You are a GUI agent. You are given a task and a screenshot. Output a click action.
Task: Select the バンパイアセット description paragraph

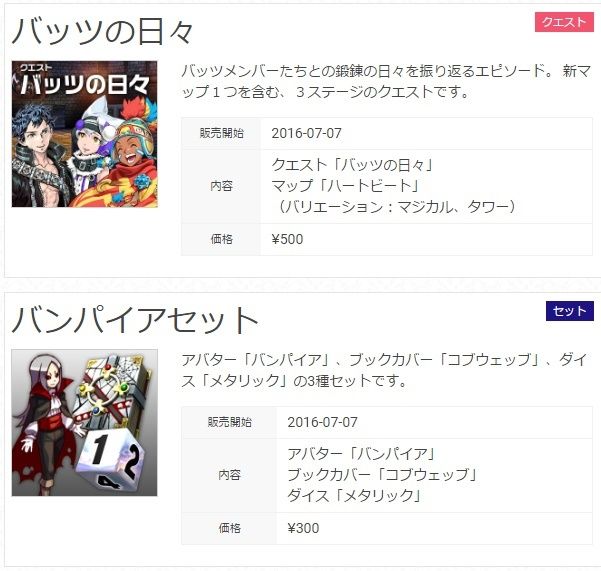[384, 370]
